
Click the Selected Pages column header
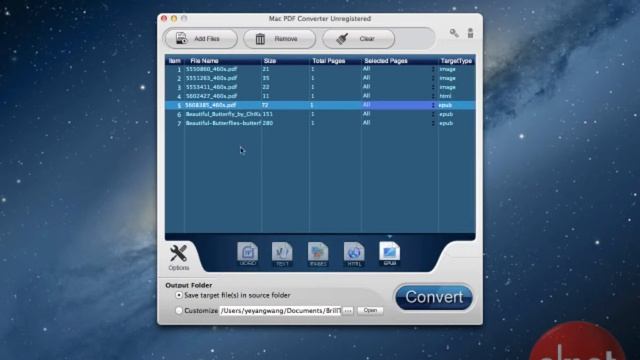pos(386,61)
